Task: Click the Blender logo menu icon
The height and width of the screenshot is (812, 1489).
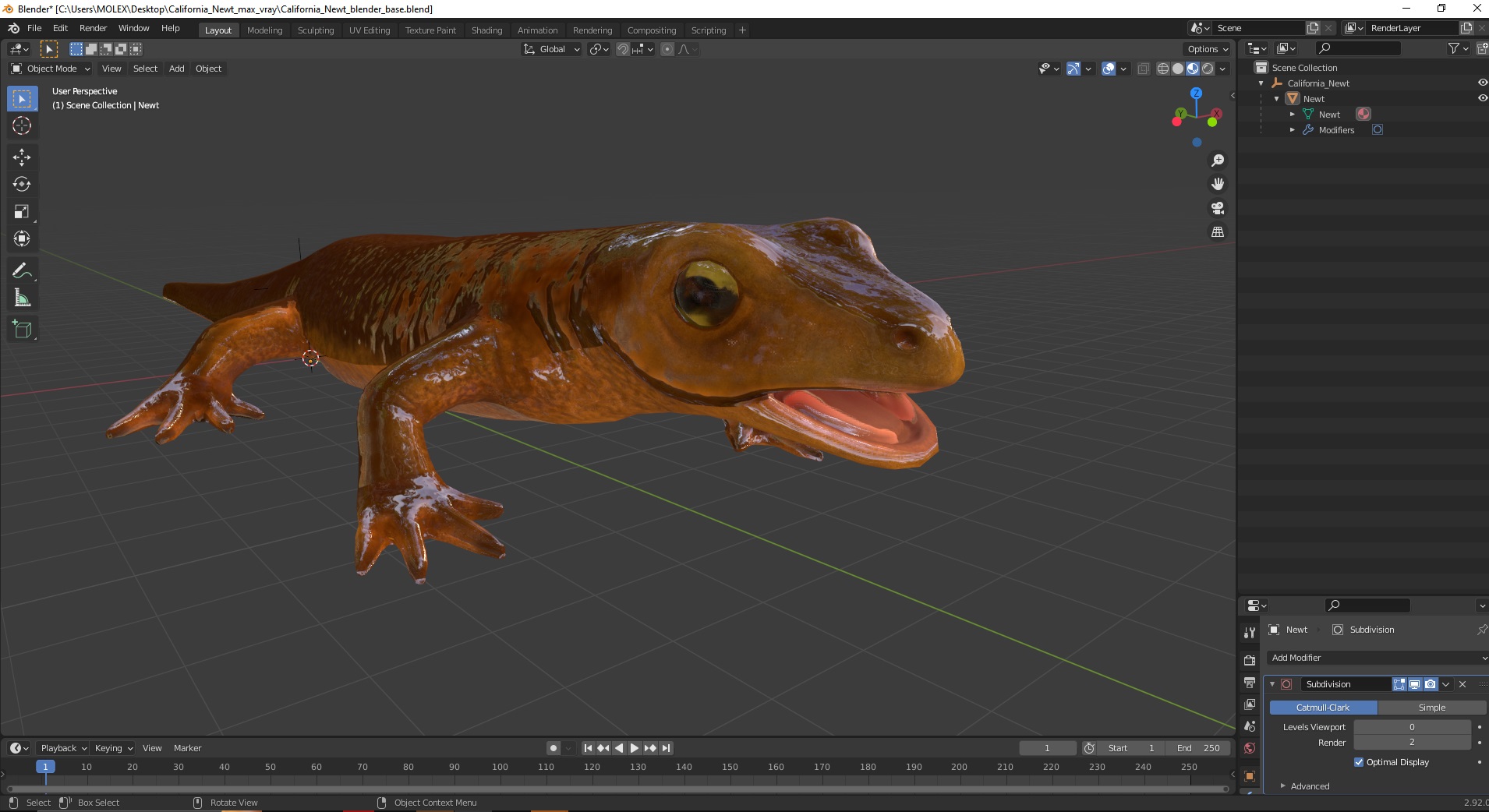Action: pos(13,28)
